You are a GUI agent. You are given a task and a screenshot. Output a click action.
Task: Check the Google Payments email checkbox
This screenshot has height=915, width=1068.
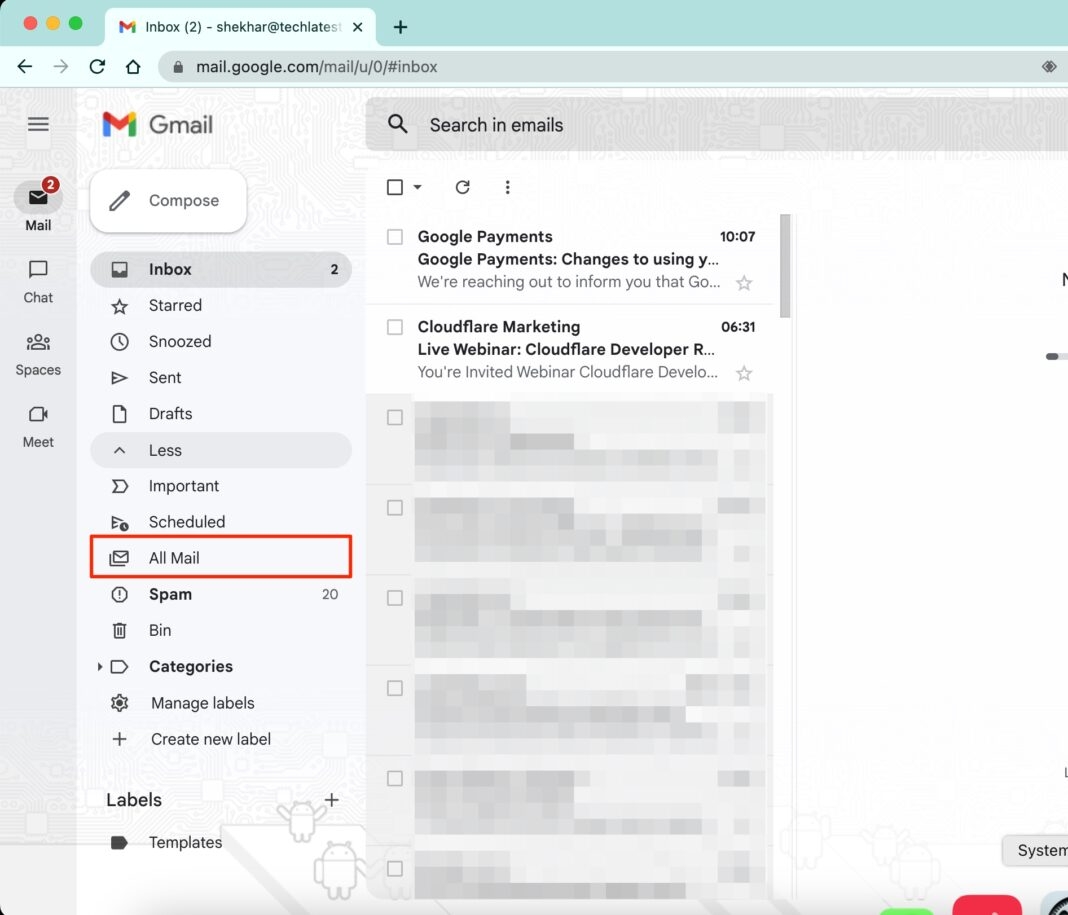point(393,236)
